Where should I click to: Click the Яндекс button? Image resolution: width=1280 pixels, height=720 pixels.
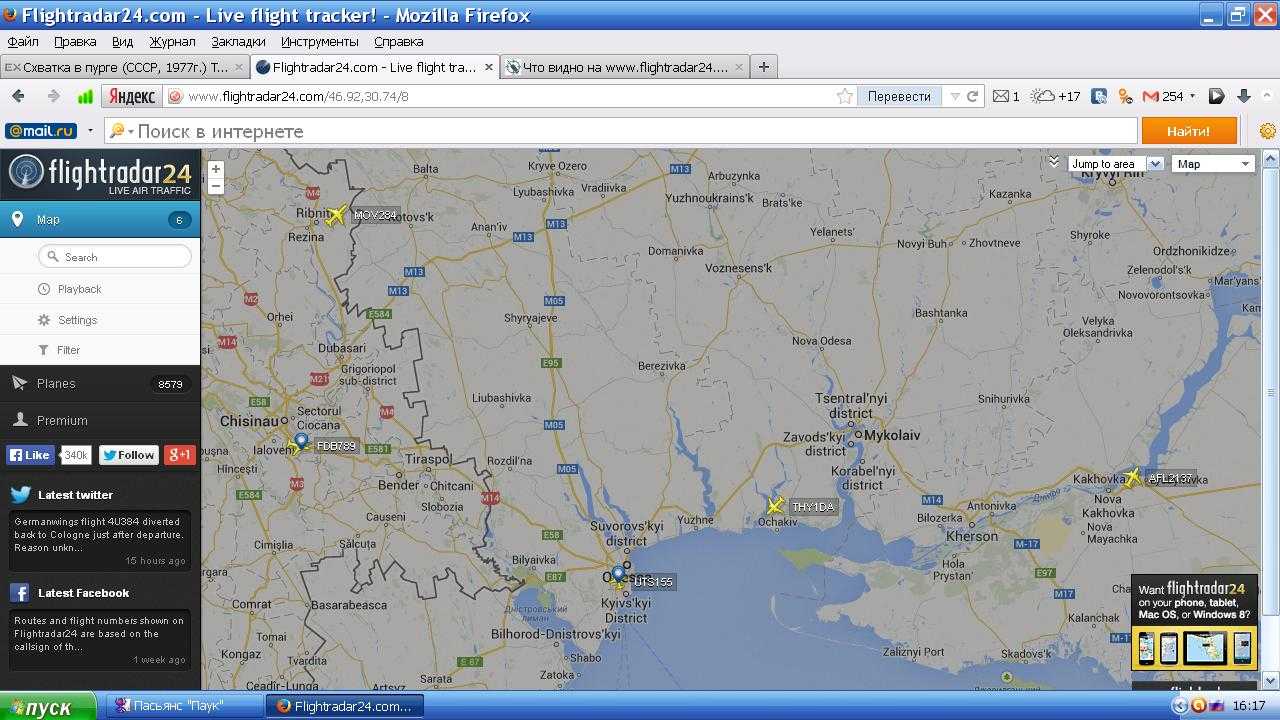131,96
